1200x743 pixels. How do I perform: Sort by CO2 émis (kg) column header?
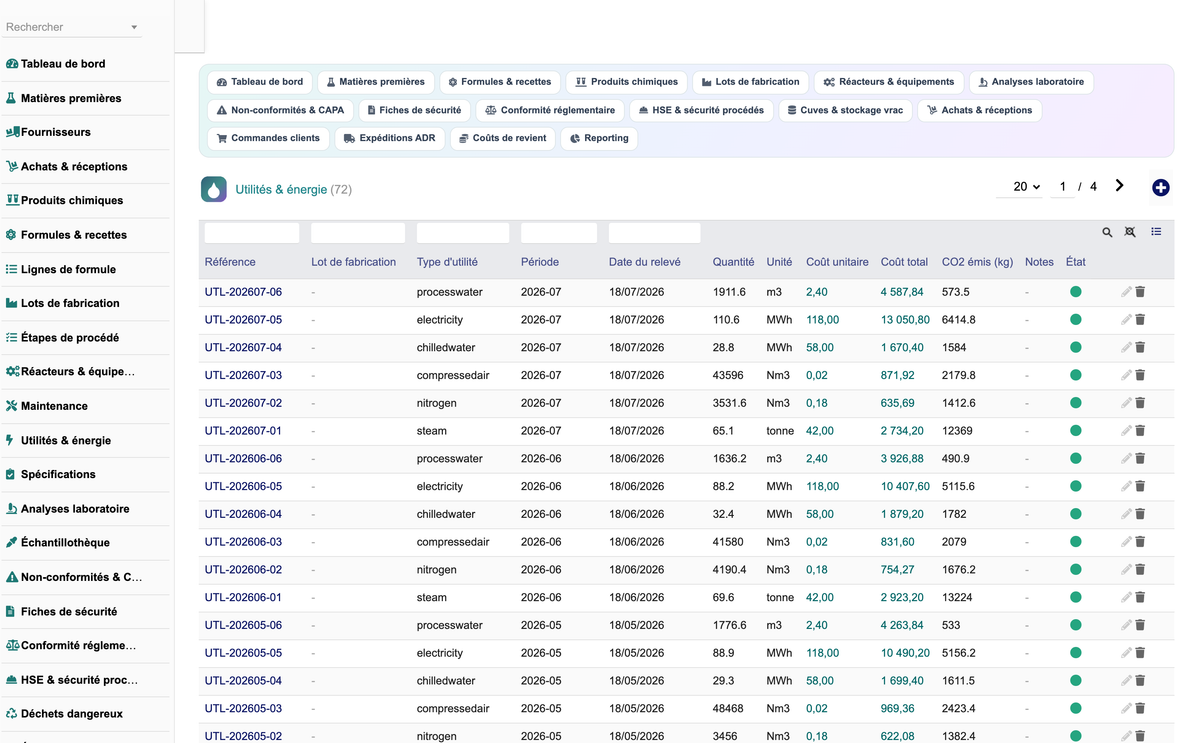pyautogui.click(x=977, y=262)
